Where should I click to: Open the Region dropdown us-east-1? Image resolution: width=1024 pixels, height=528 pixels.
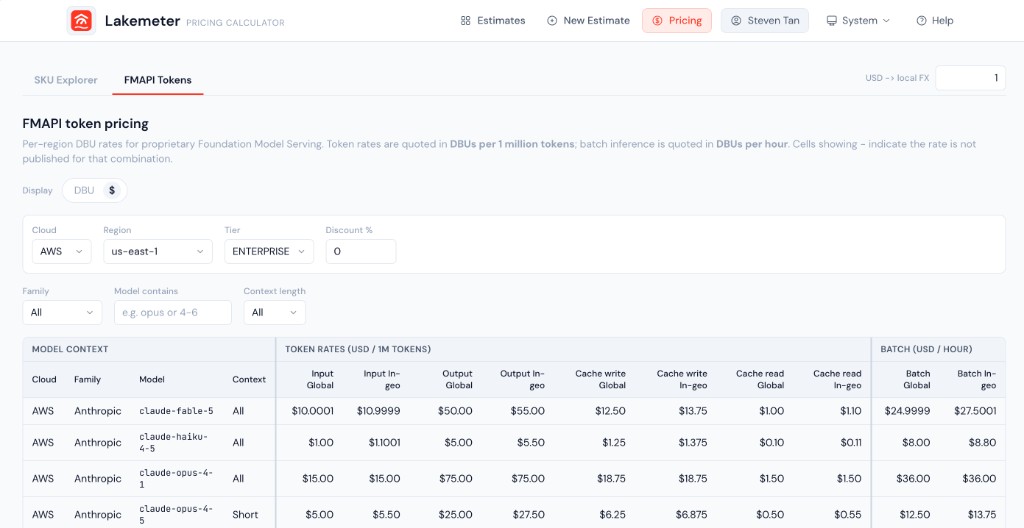tap(157, 251)
